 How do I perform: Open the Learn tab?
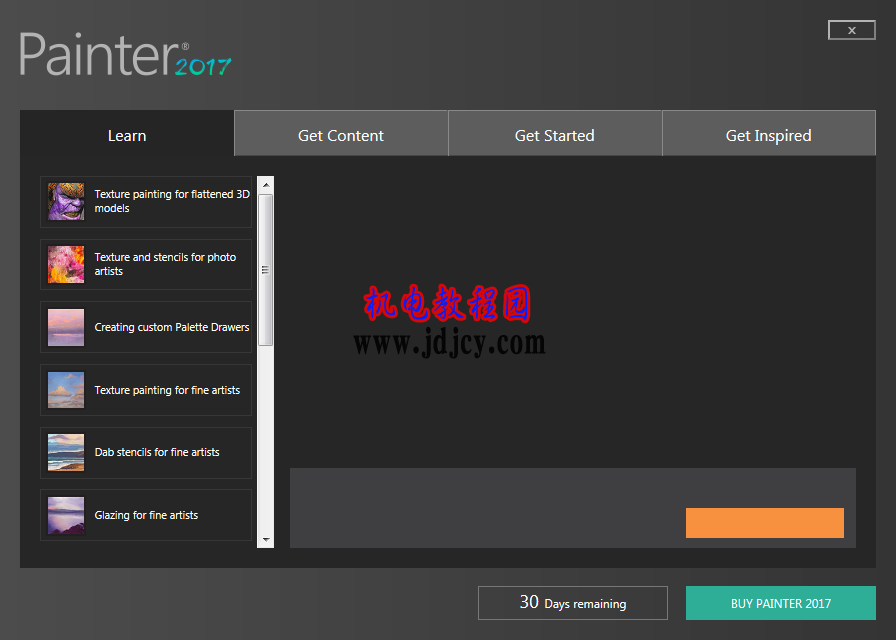[127, 133]
